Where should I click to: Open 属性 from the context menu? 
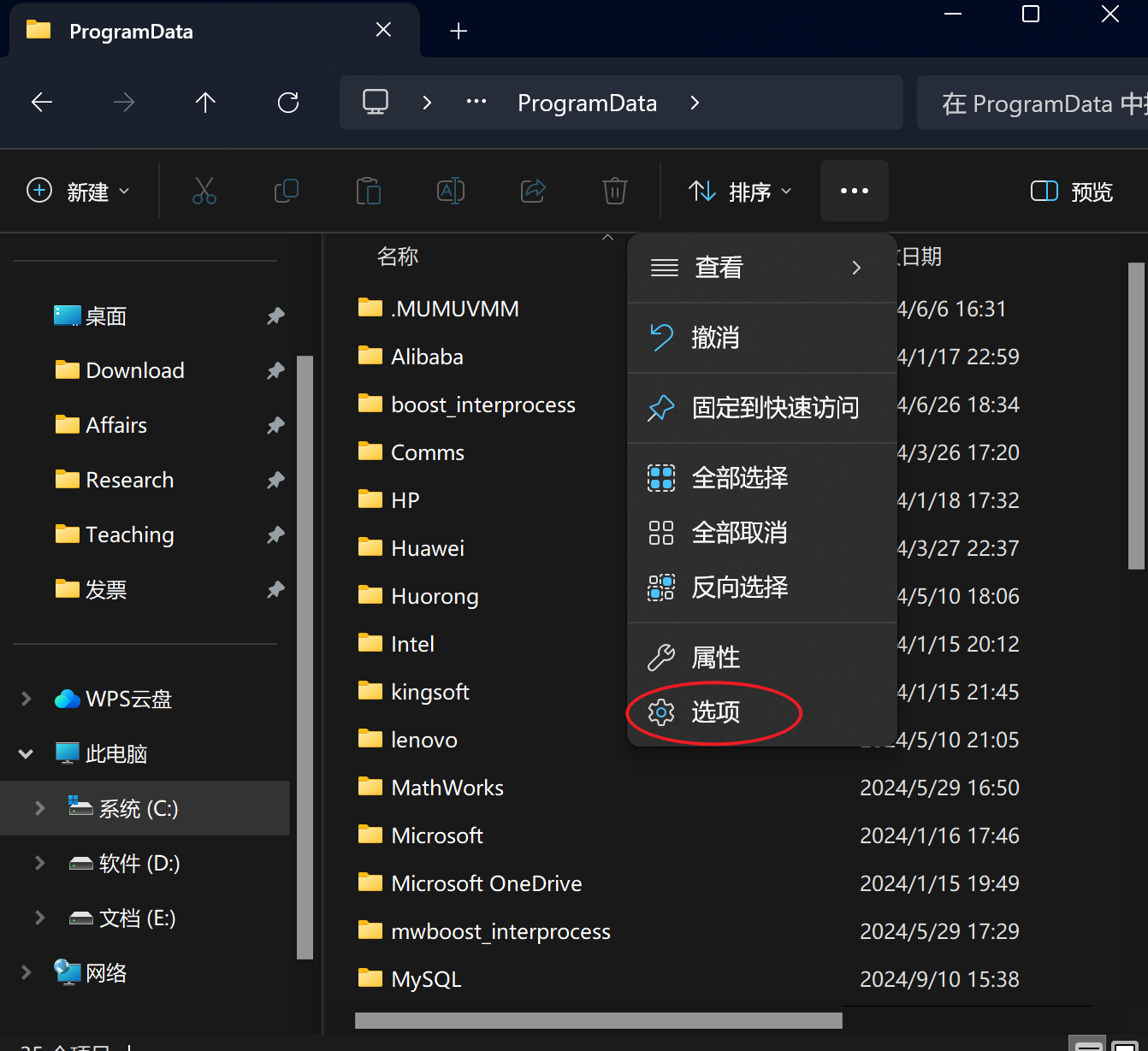point(716,657)
